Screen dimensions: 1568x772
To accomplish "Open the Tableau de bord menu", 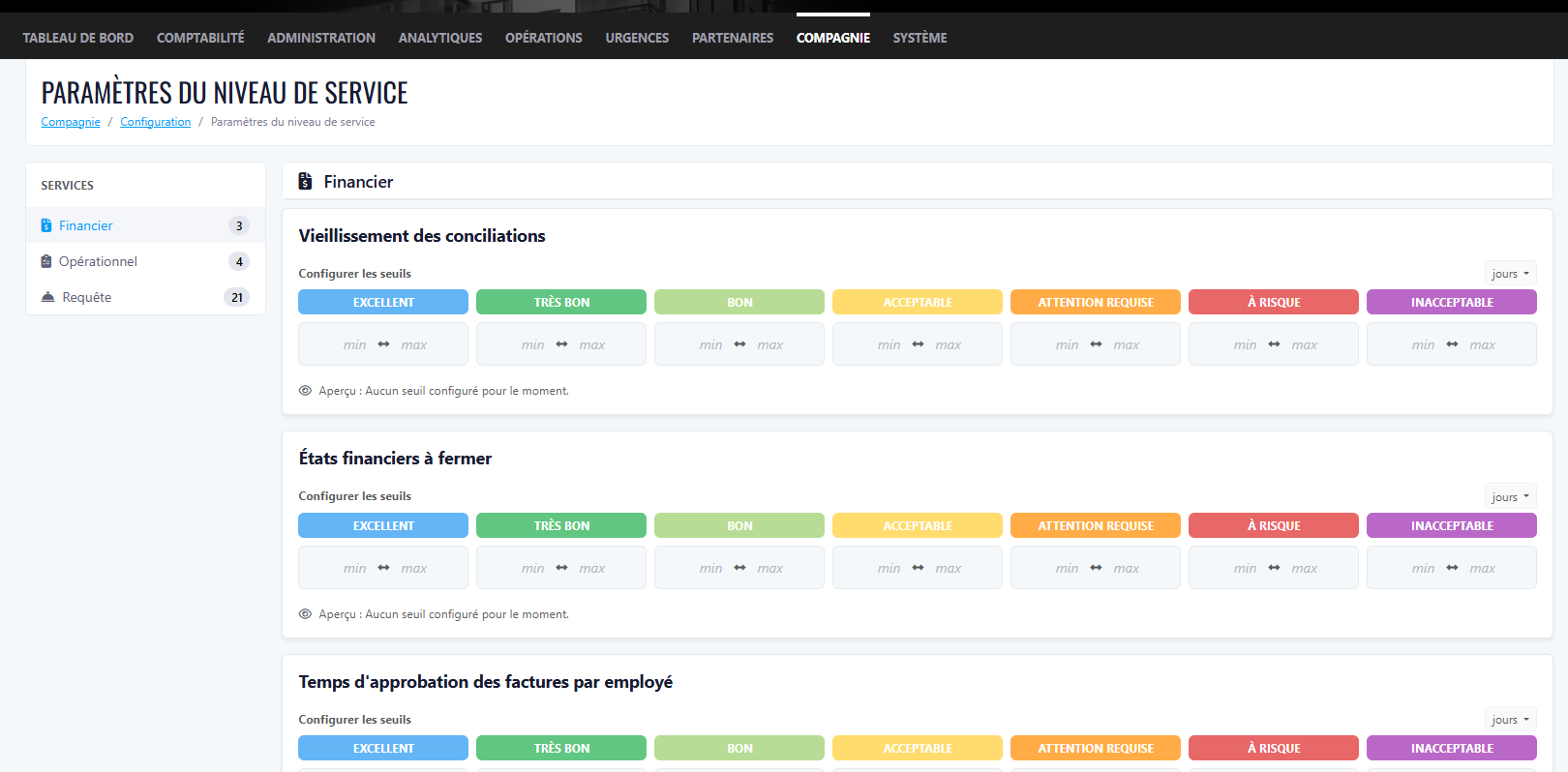I will (78, 38).
